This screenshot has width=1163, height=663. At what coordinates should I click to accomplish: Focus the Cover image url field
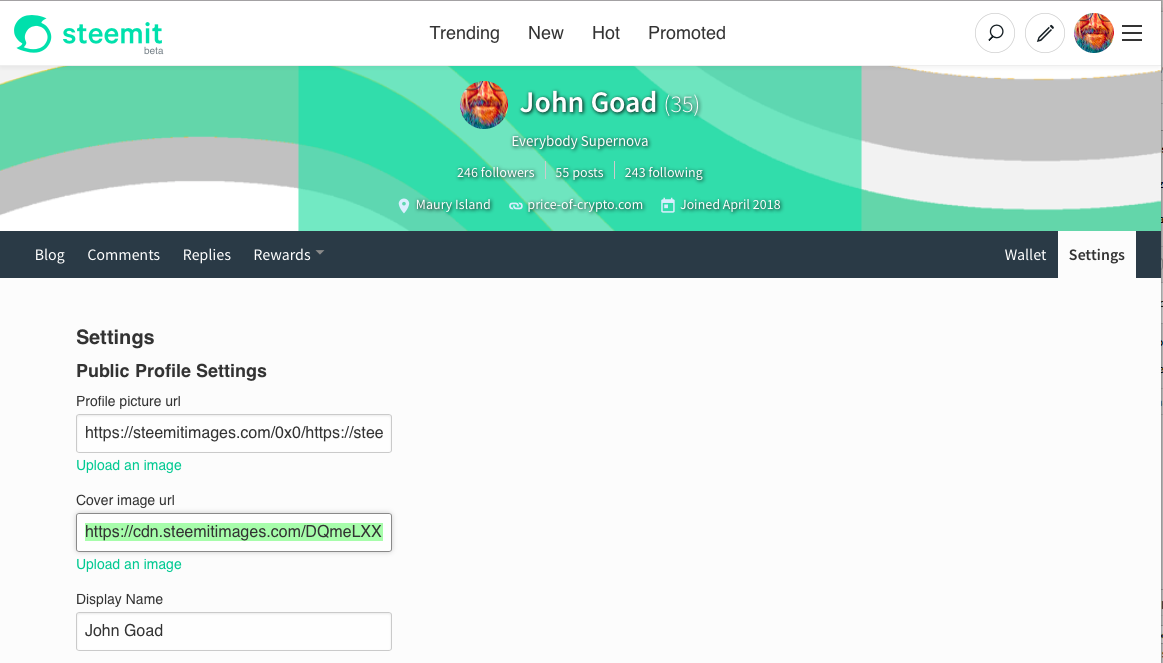click(234, 532)
